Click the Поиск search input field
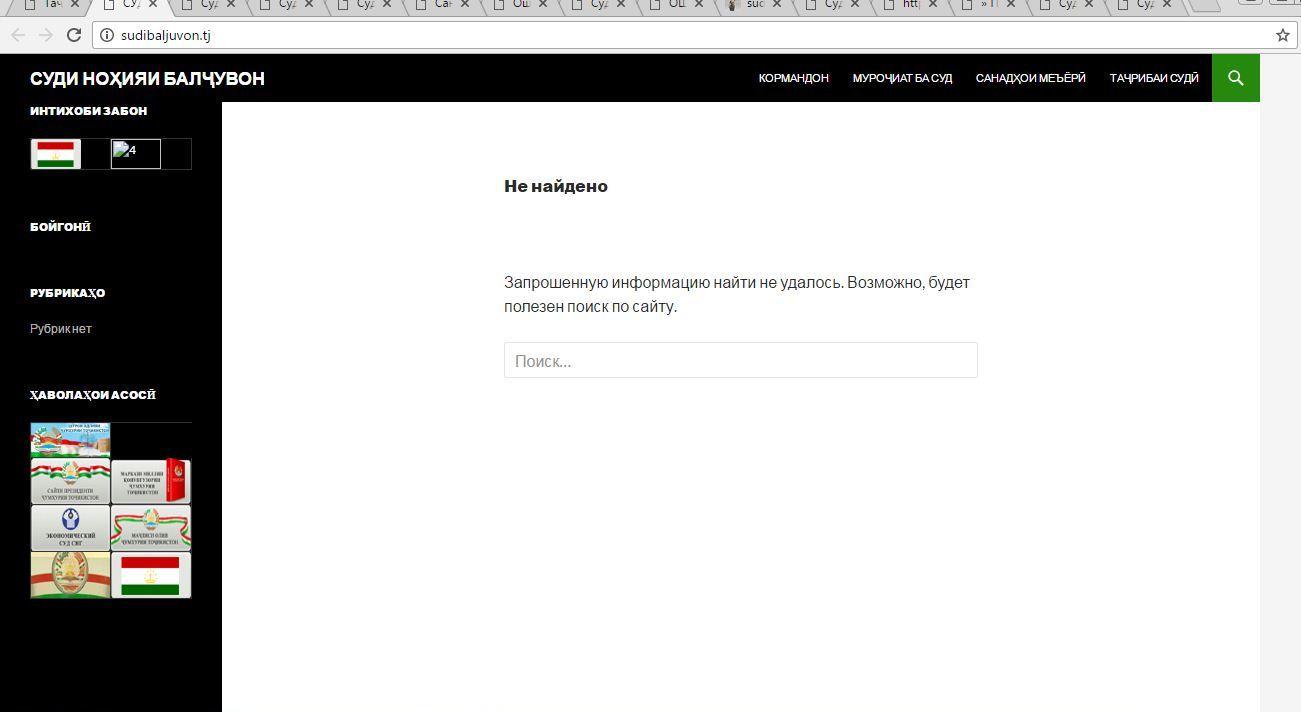The height and width of the screenshot is (712, 1301). pyautogui.click(x=740, y=361)
